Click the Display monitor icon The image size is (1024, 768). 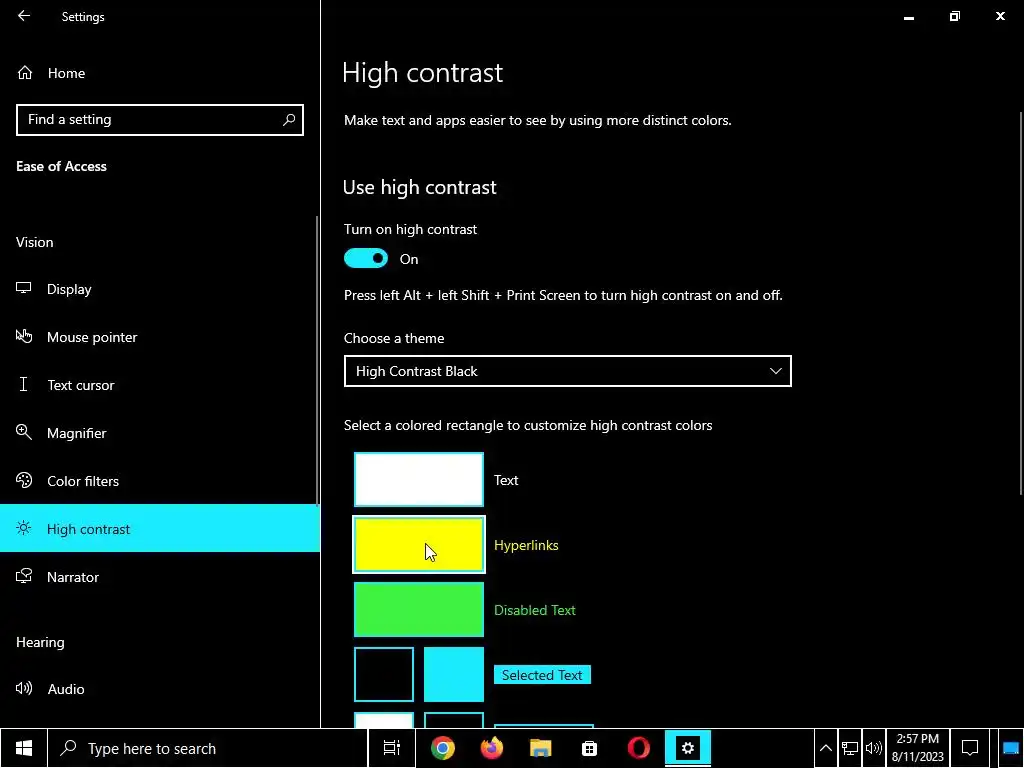click(x=24, y=288)
